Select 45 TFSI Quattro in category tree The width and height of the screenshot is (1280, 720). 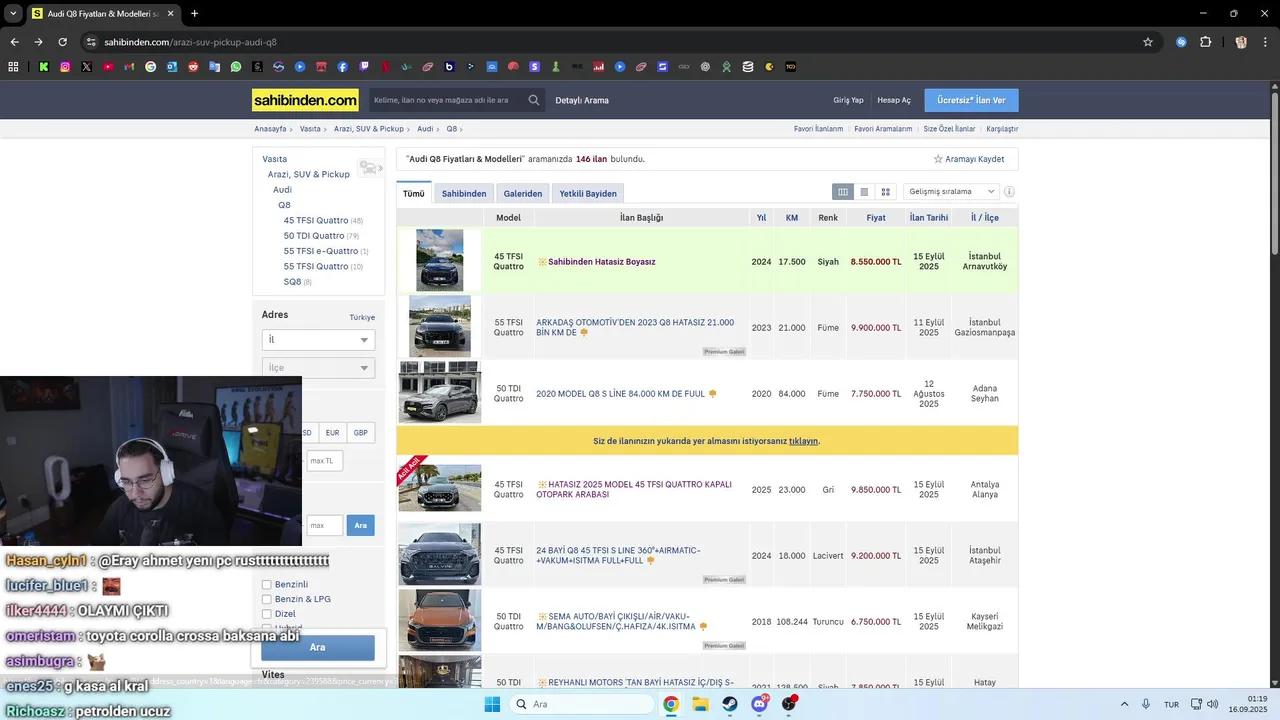point(316,220)
